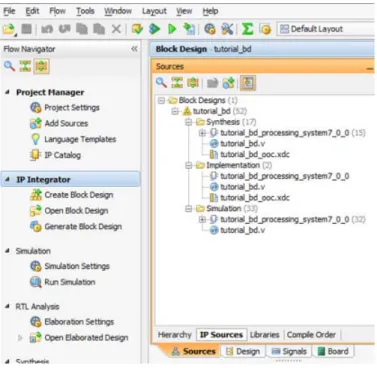Viewport: 377px width, 368px height.
Task: Collapse the tutorial_bd (52) node
Action: point(175,111)
